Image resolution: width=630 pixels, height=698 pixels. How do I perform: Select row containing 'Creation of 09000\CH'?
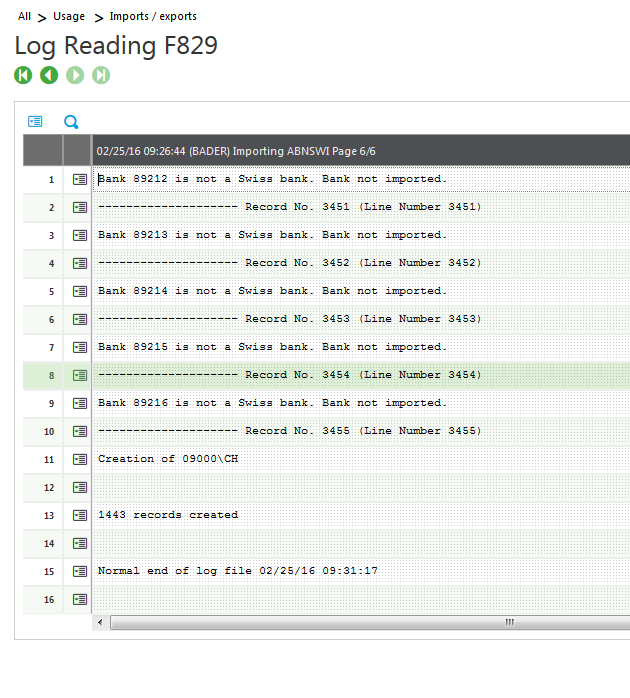point(168,459)
